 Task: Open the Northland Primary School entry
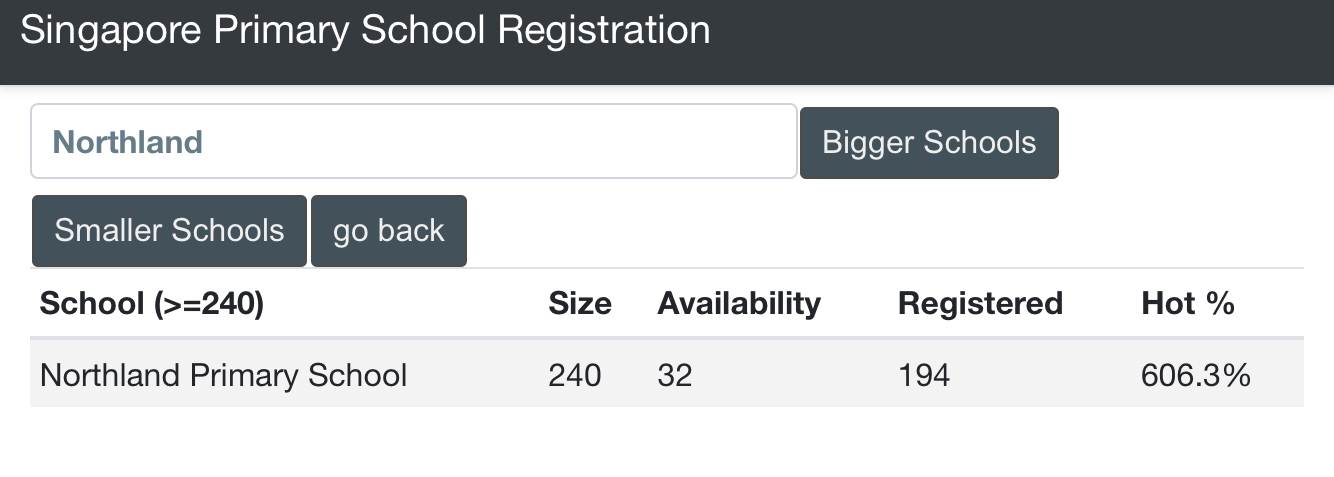[x=223, y=375]
